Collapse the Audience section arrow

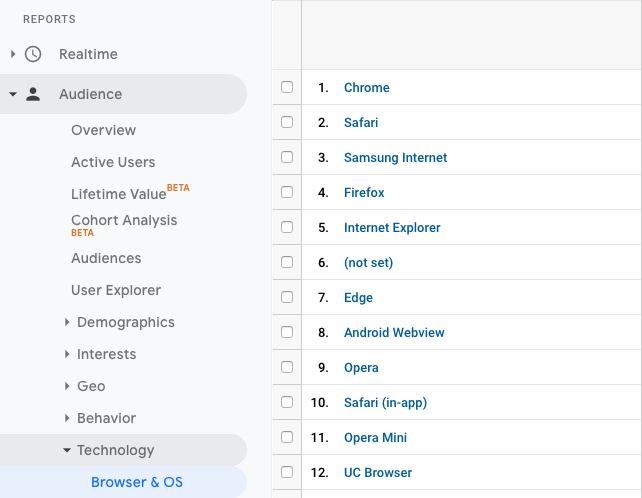click(13, 94)
